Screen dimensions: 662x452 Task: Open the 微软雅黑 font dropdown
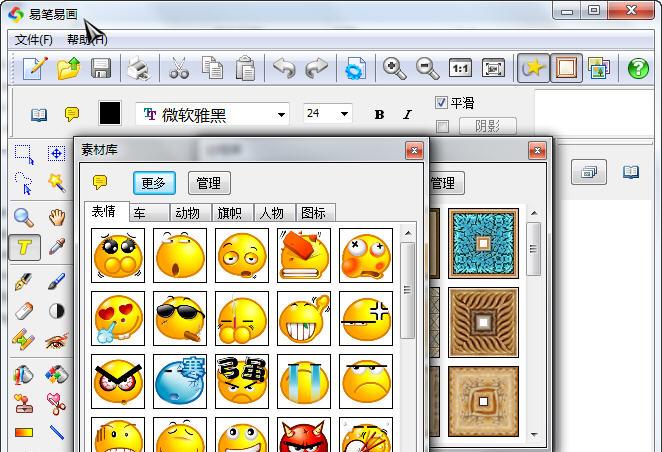tap(279, 114)
